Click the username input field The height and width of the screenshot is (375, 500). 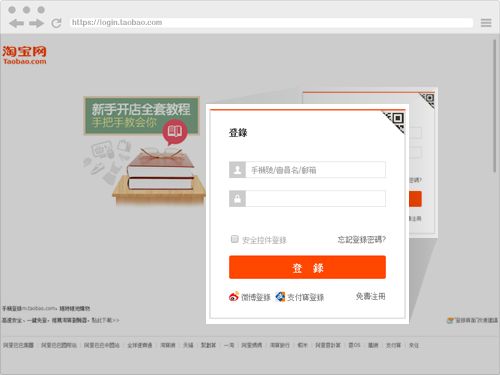click(x=316, y=170)
